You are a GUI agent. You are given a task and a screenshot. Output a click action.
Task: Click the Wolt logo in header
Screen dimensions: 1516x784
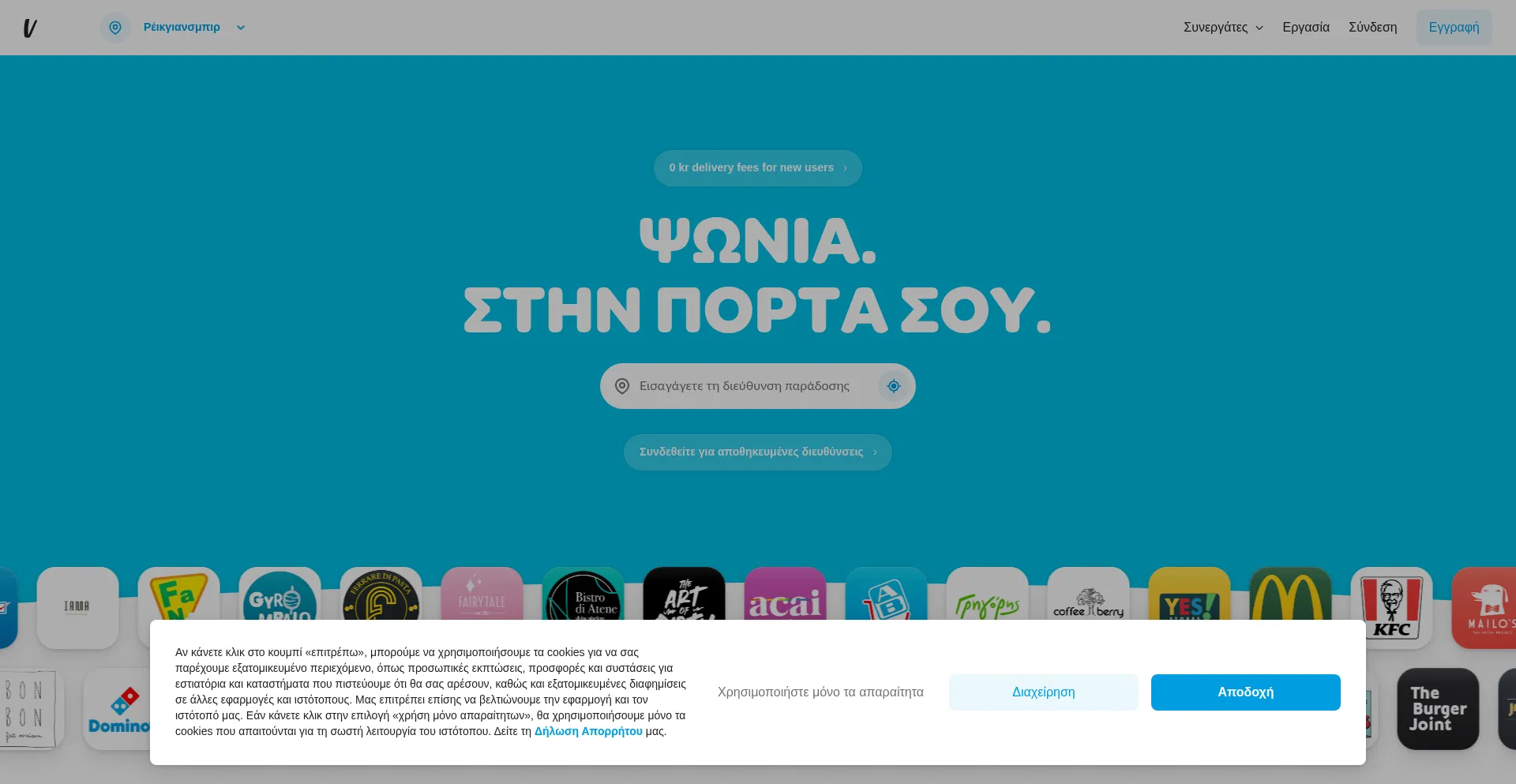(x=30, y=28)
